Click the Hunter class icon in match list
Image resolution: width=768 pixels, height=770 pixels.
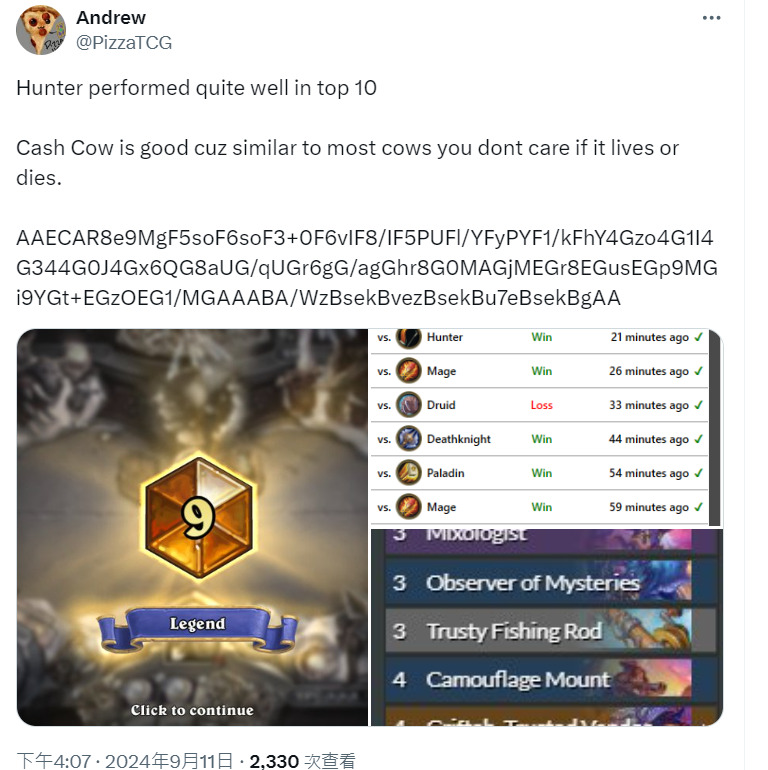click(409, 337)
